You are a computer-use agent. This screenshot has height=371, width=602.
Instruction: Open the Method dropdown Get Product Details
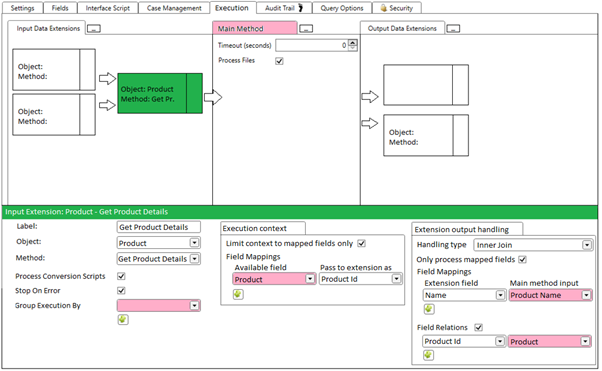(159, 259)
